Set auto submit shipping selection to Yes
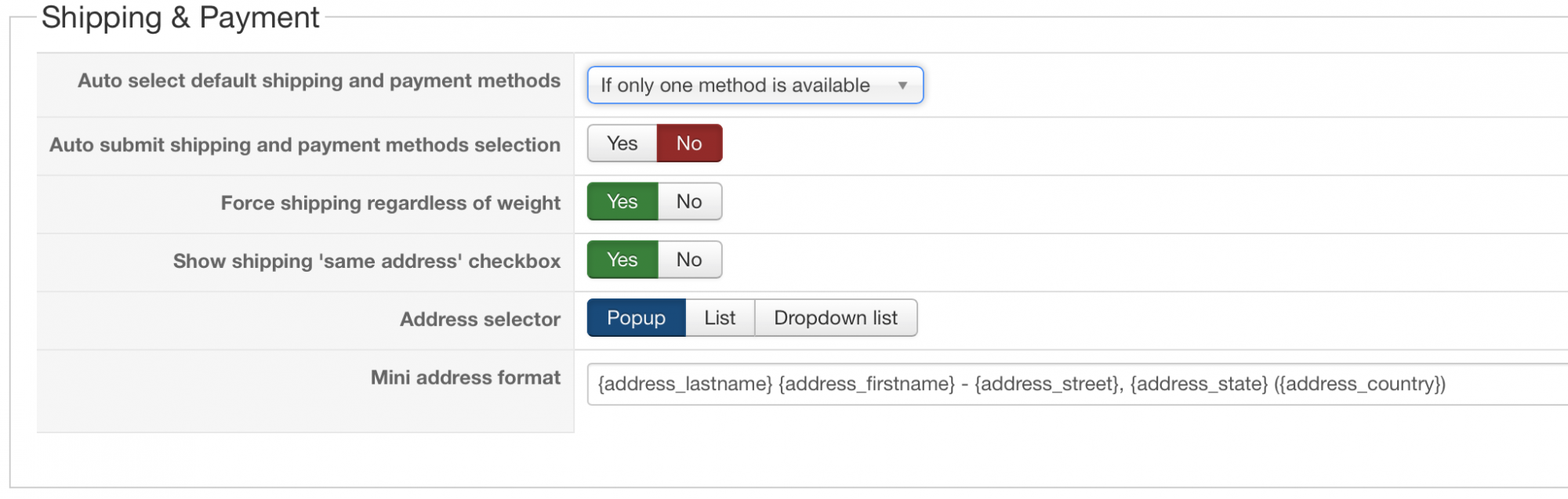Image resolution: width=1568 pixels, height=499 pixels. point(622,143)
